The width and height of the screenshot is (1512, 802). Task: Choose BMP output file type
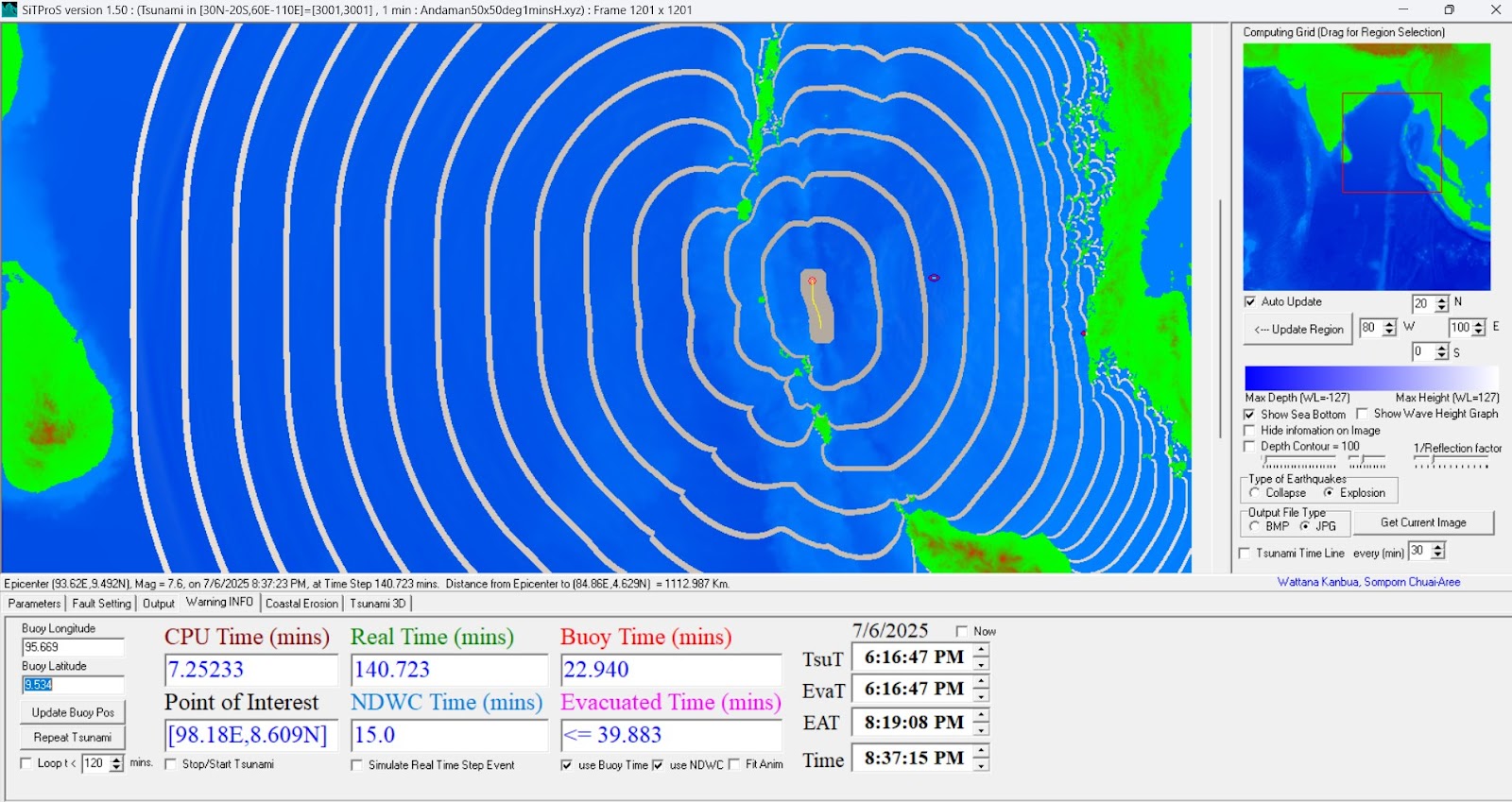coord(1254,526)
